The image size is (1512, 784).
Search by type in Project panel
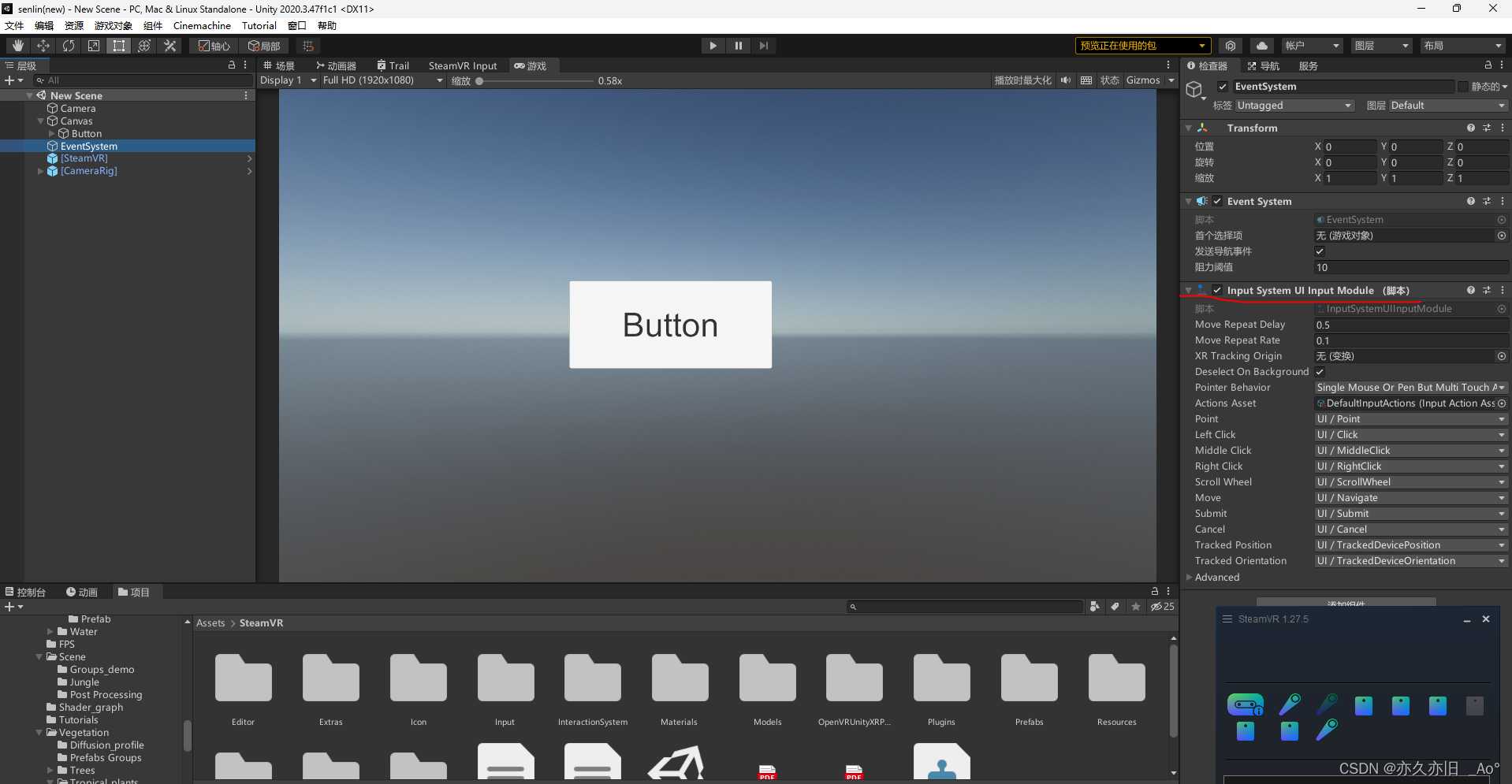click(x=1095, y=607)
